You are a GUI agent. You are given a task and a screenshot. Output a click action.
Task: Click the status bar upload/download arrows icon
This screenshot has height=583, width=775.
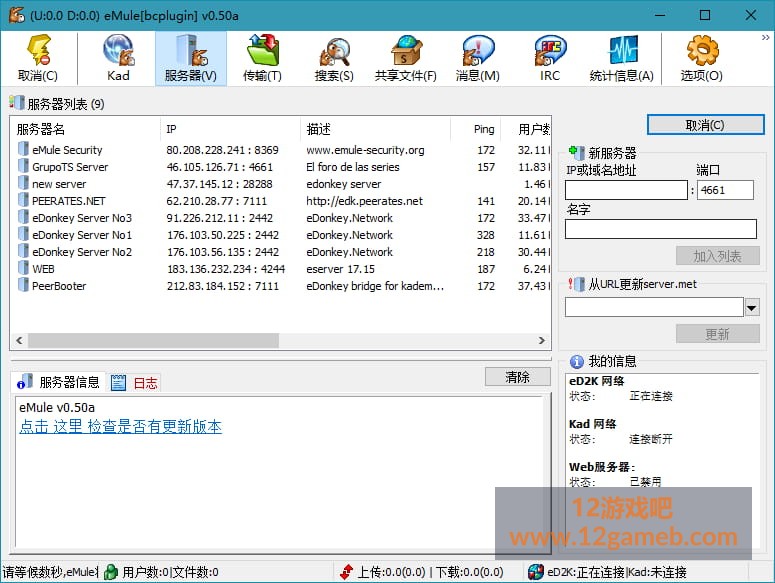(346, 572)
